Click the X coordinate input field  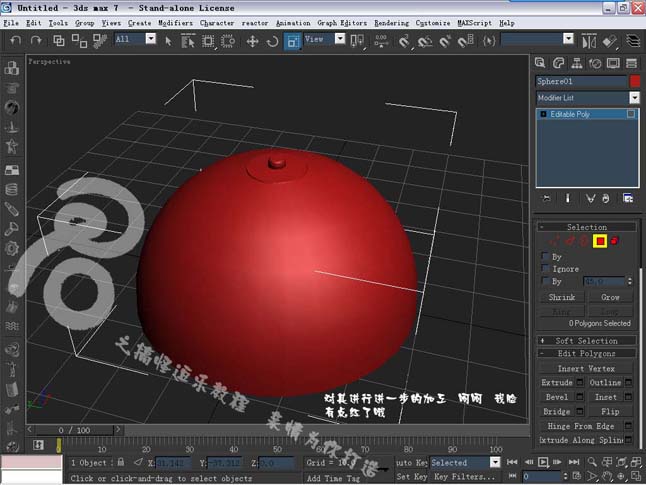173,463
